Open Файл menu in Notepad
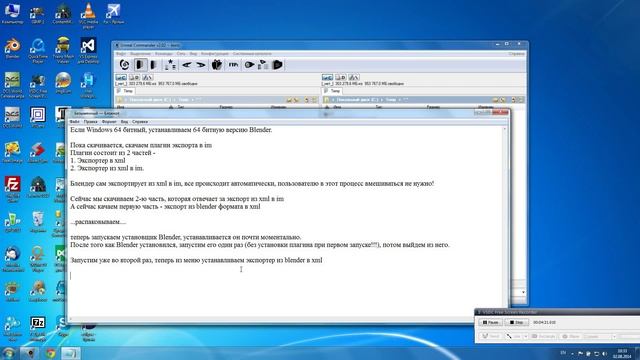This screenshot has width=640, height=360. 74,122
